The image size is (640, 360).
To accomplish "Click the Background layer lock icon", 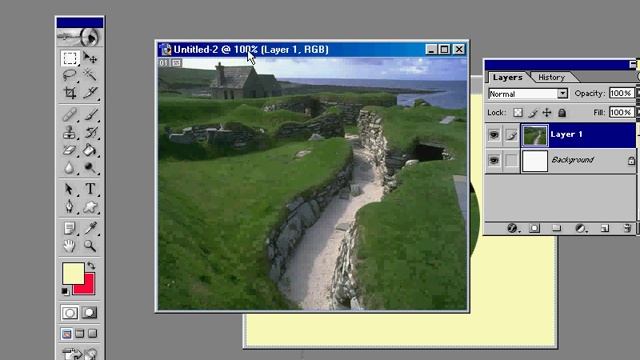I will tap(631, 161).
